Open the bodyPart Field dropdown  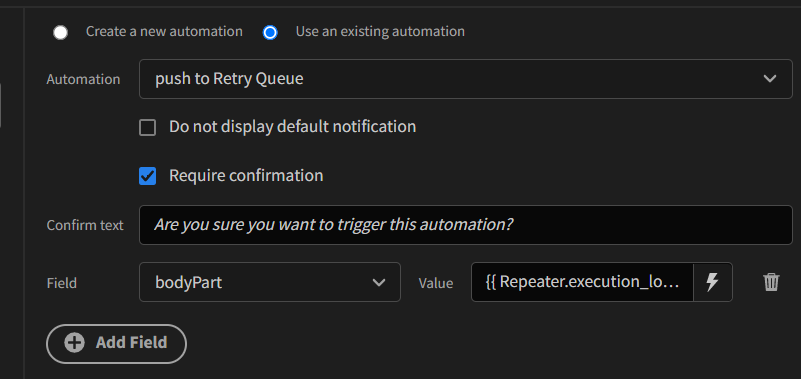click(x=270, y=282)
